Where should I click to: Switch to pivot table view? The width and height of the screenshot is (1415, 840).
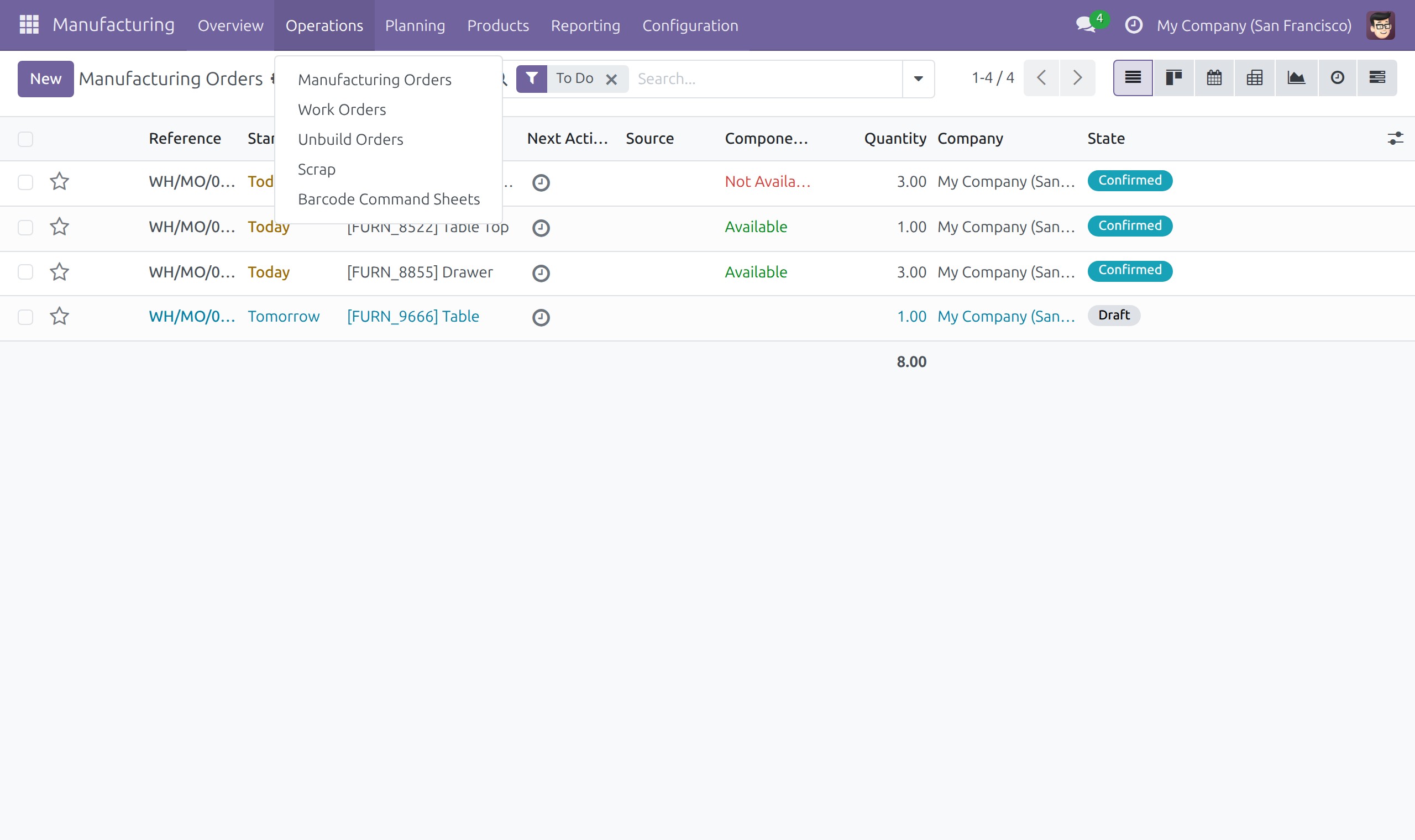1254,77
